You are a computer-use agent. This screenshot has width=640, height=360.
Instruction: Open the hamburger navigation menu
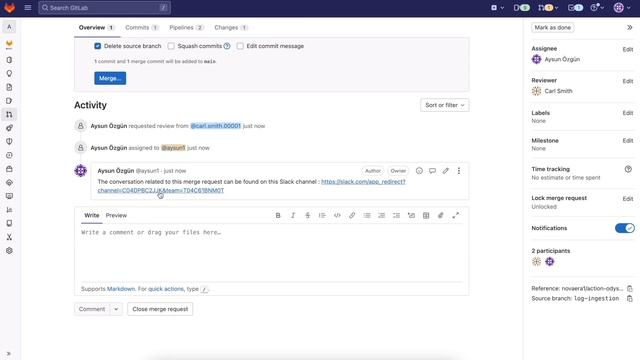pos(28,7)
